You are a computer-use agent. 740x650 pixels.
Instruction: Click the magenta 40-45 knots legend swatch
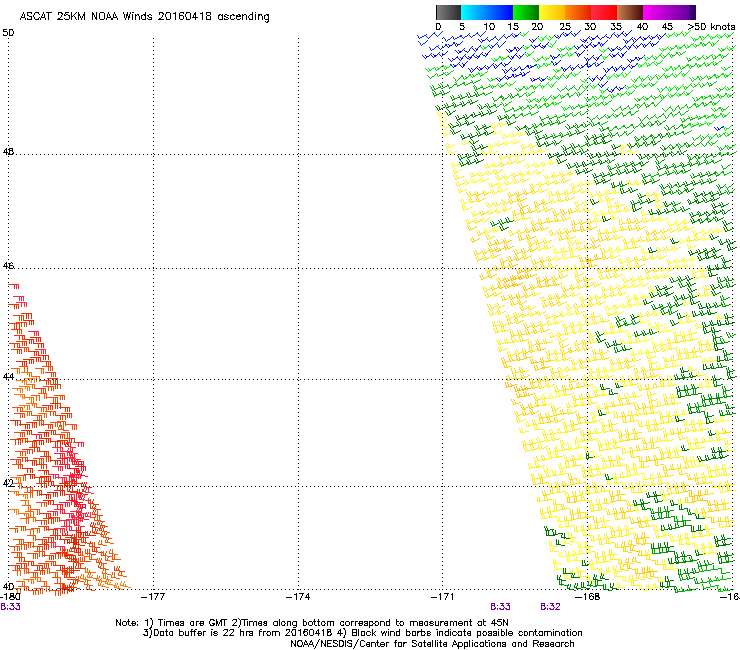[656, 12]
